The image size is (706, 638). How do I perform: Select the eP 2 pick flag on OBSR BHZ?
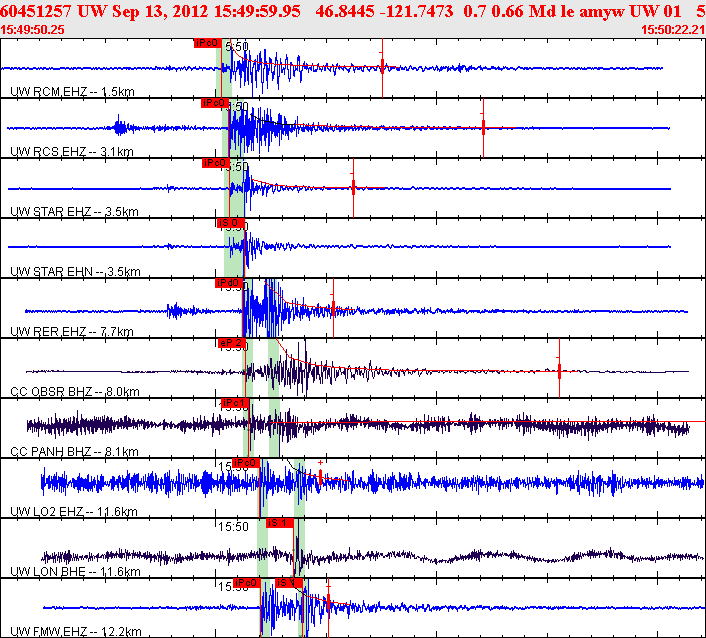tap(232, 343)
